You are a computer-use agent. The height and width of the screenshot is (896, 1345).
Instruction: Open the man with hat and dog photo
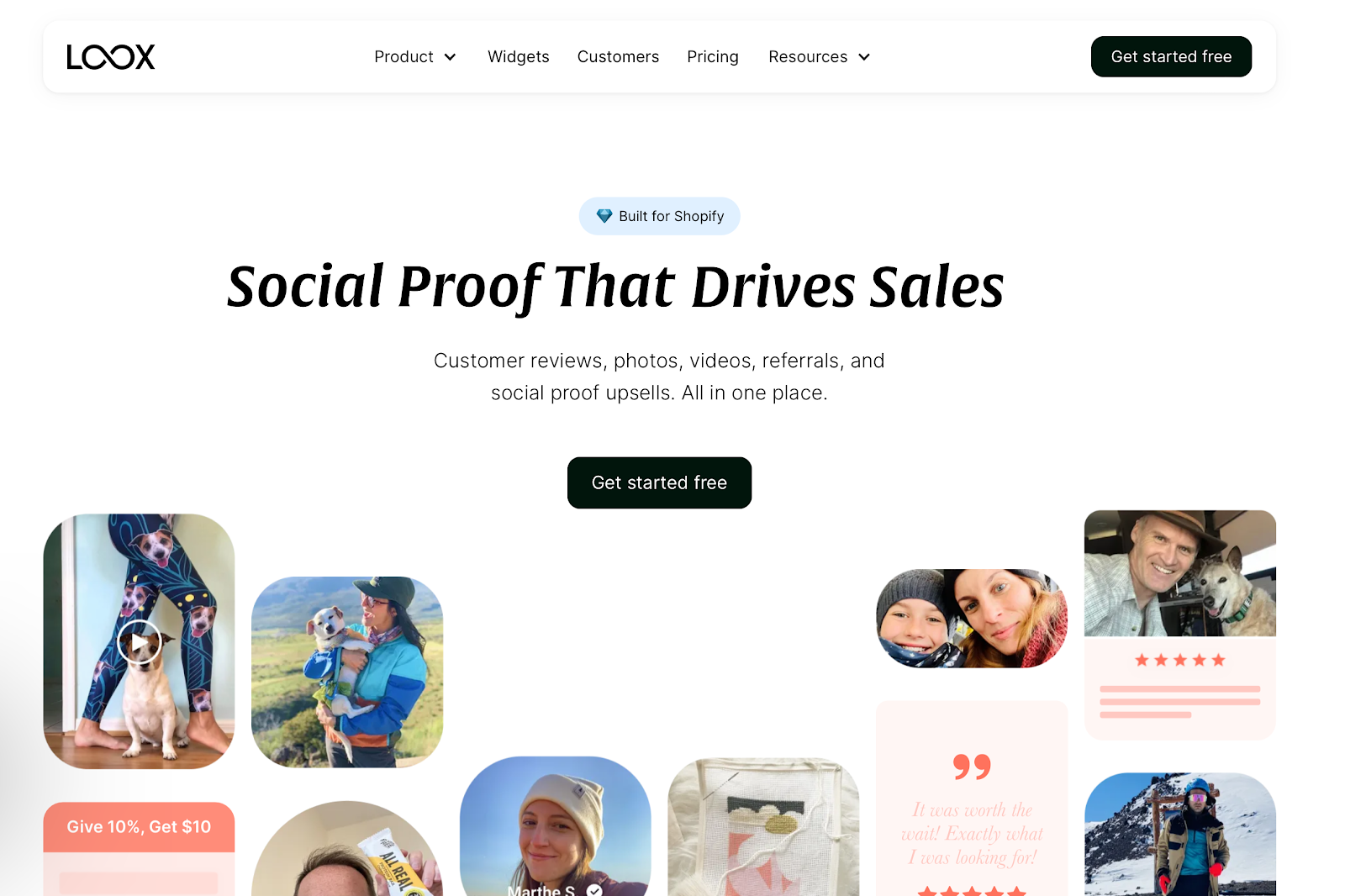point(1180,573)
